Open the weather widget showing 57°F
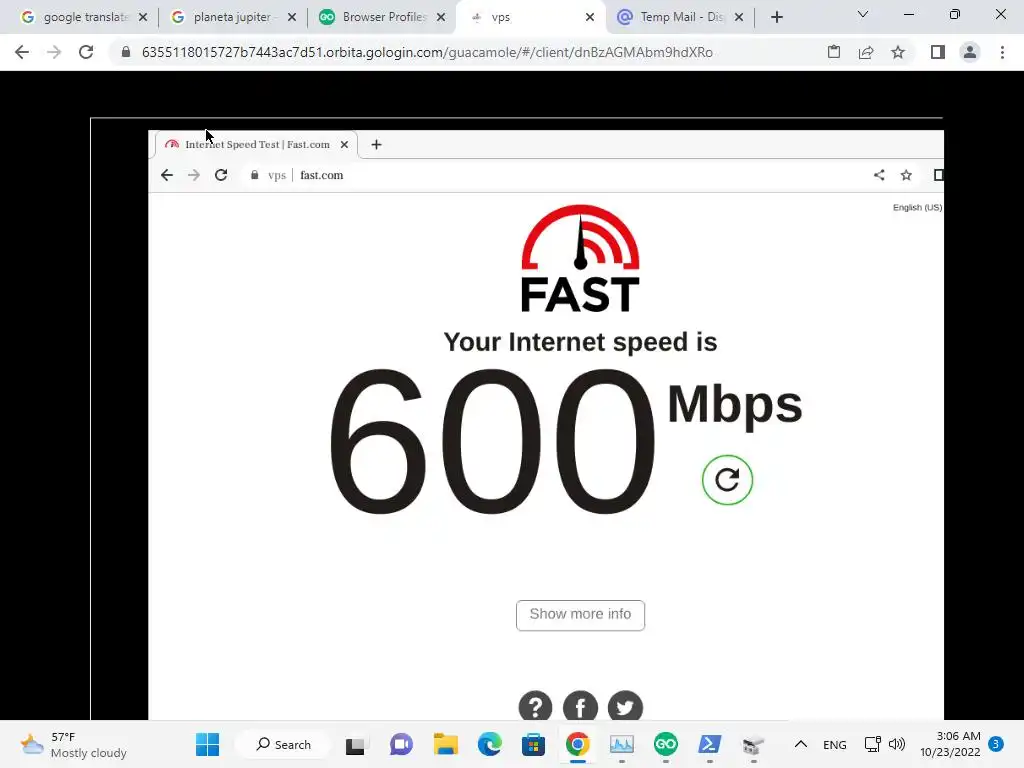1024x768 pixels. point(74,744)
